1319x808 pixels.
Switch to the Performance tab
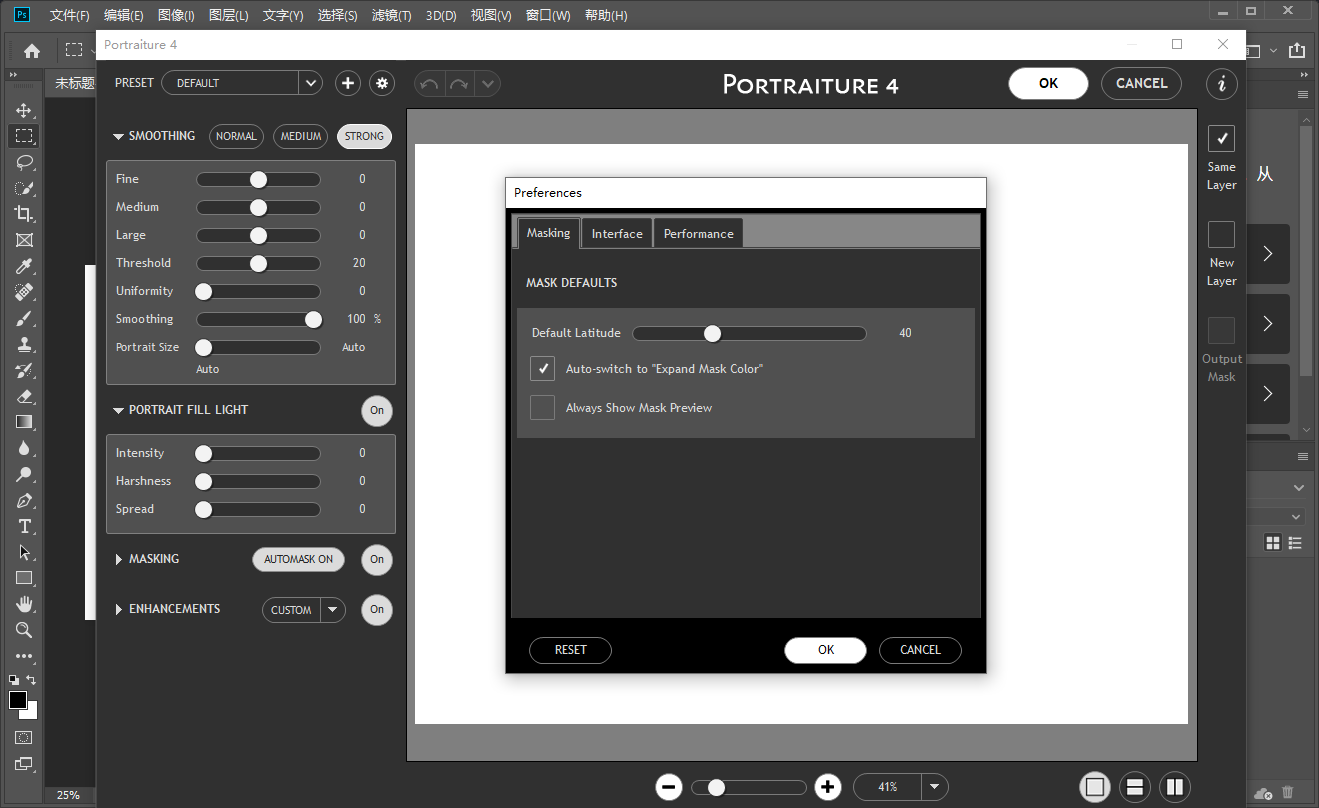pyautogui.click(x=698, y=233)
